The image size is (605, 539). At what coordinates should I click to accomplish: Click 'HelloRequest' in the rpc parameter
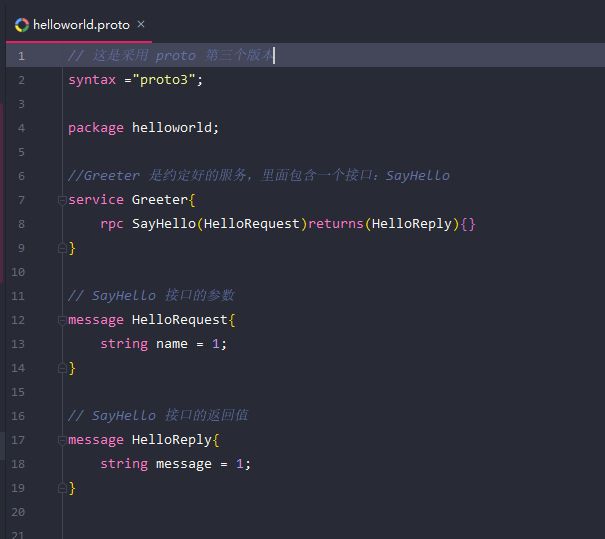point(252,224)
